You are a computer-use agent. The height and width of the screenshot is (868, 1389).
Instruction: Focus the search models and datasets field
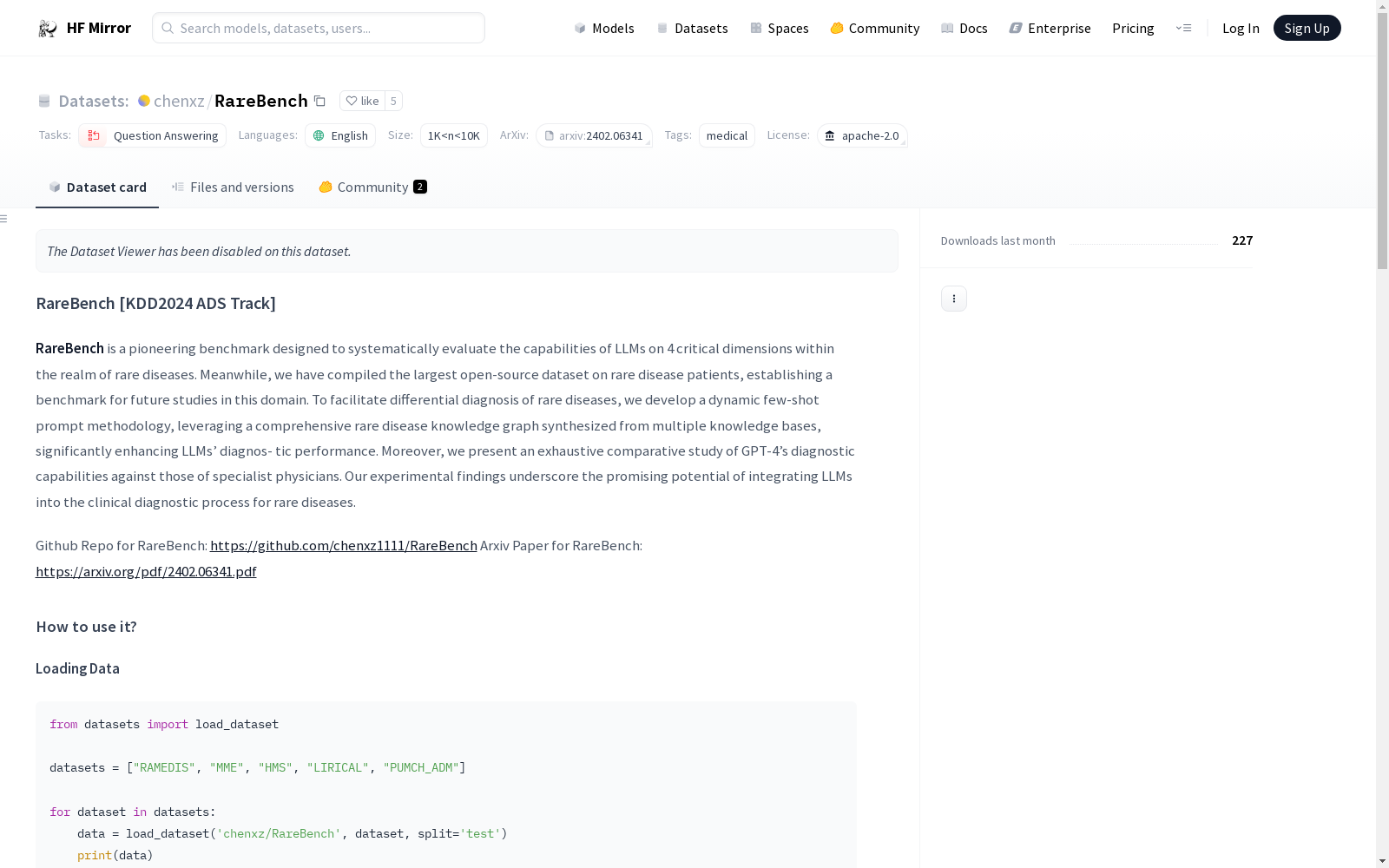click(x=319, y=28)
